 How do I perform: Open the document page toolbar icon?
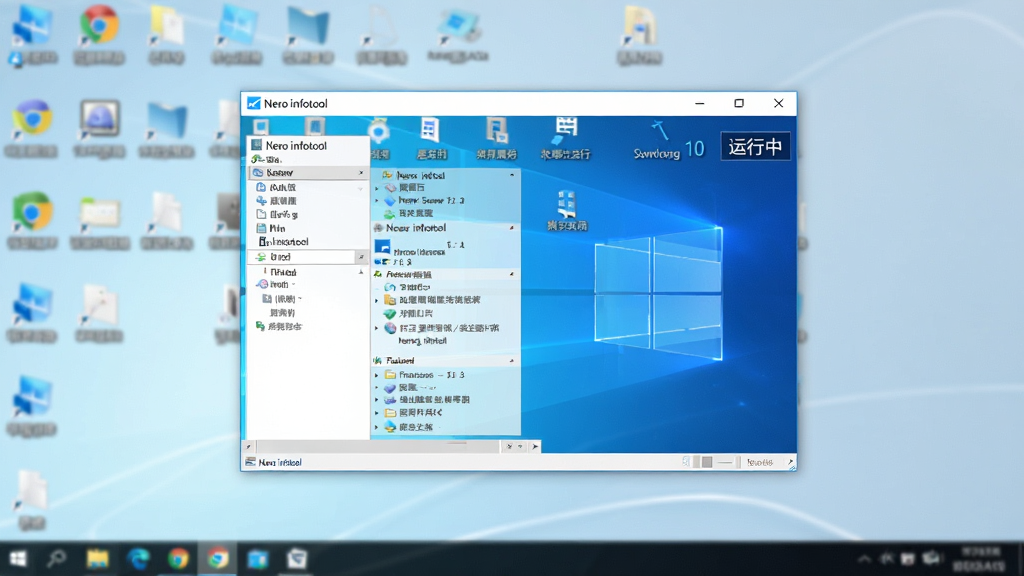[430, 130]
